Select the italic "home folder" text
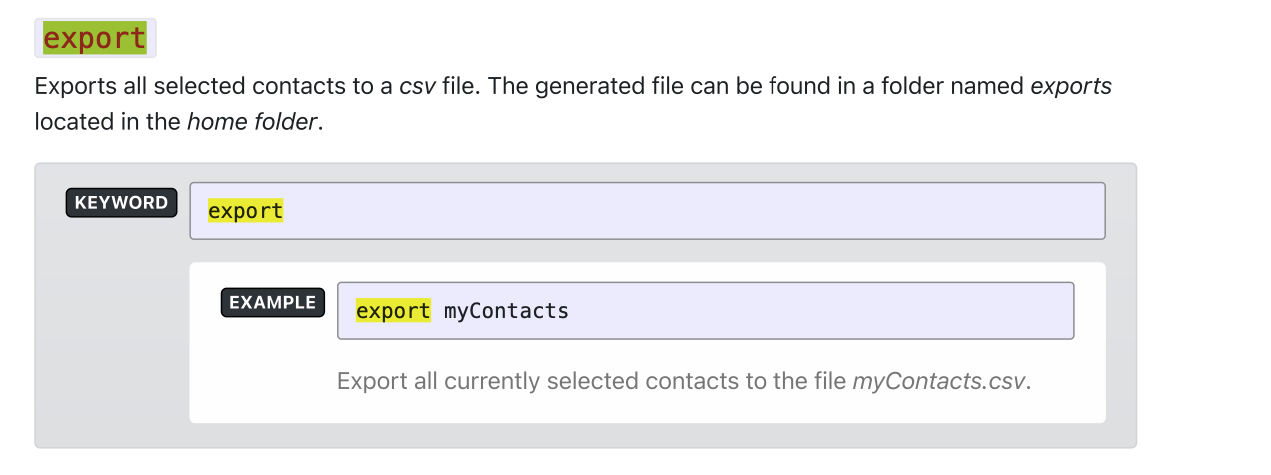Viewport: 1271px width, 475px height. [252, 122]
